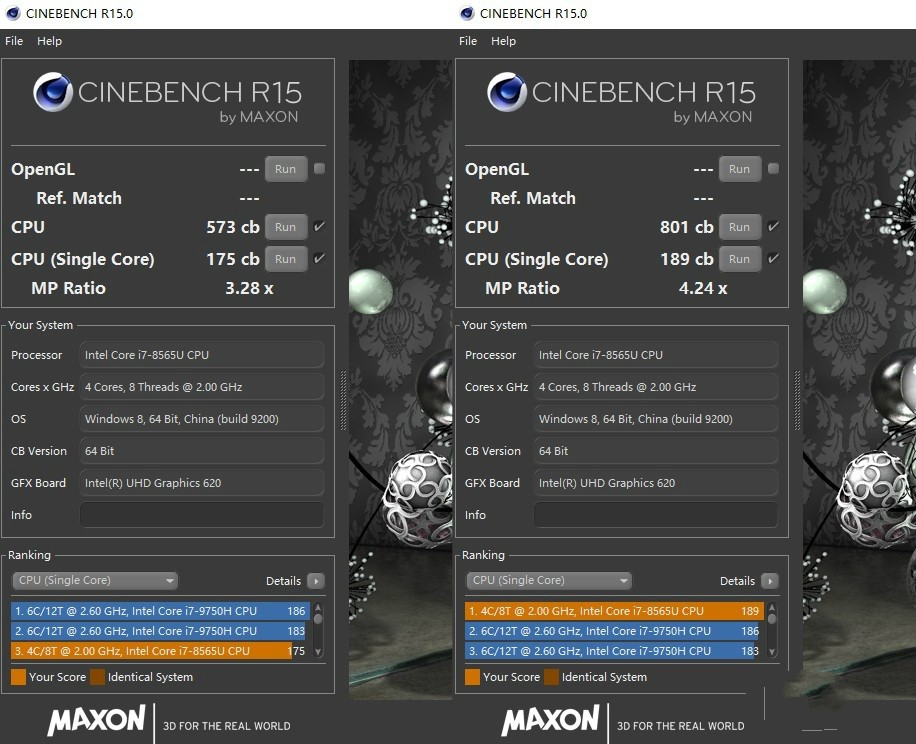Click the Cinebench title bar icon in right window
This screenshot has width=916, height=744.
[x=467, y=13]
